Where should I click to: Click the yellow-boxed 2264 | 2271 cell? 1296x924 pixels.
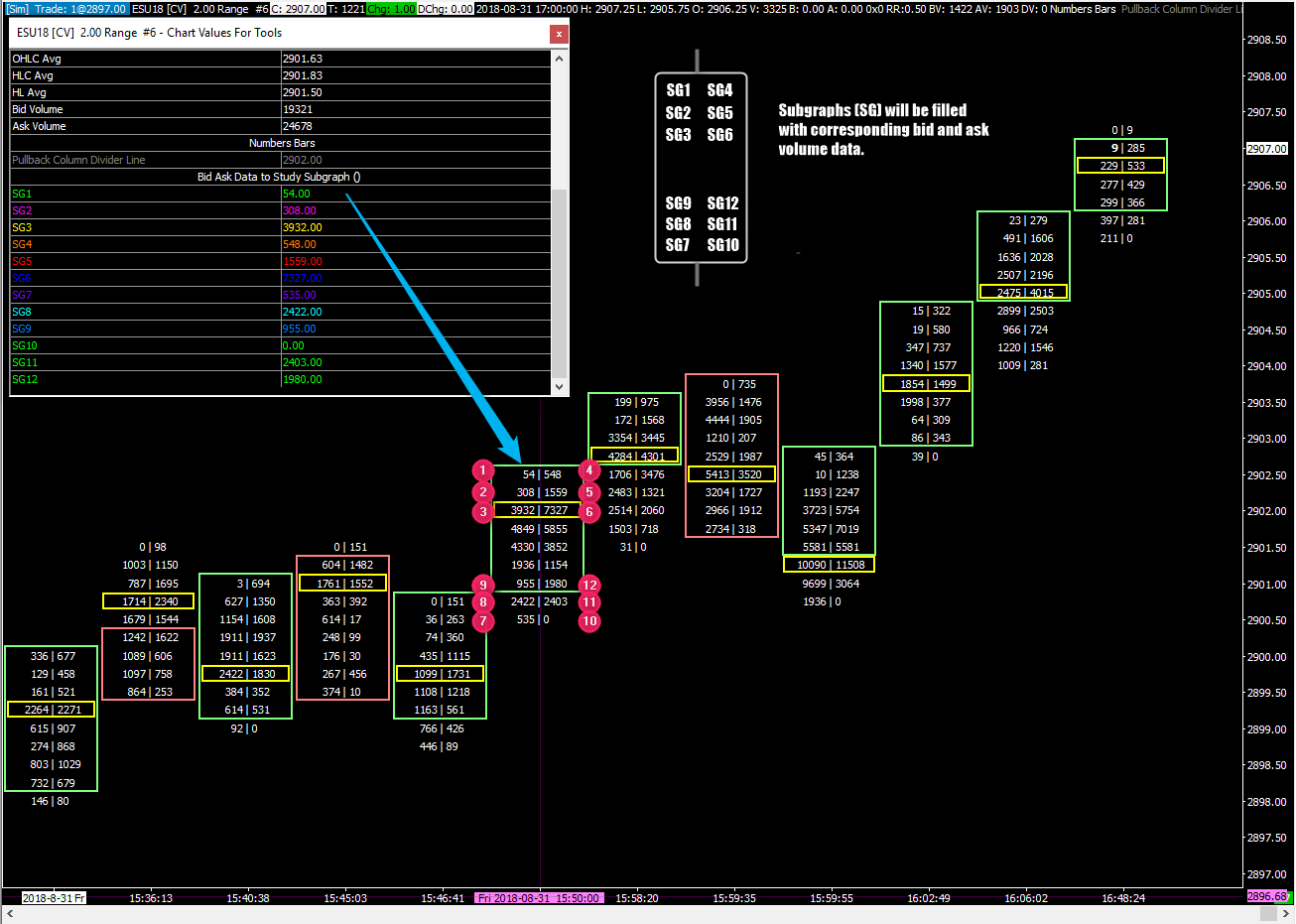tap(52, 710)
